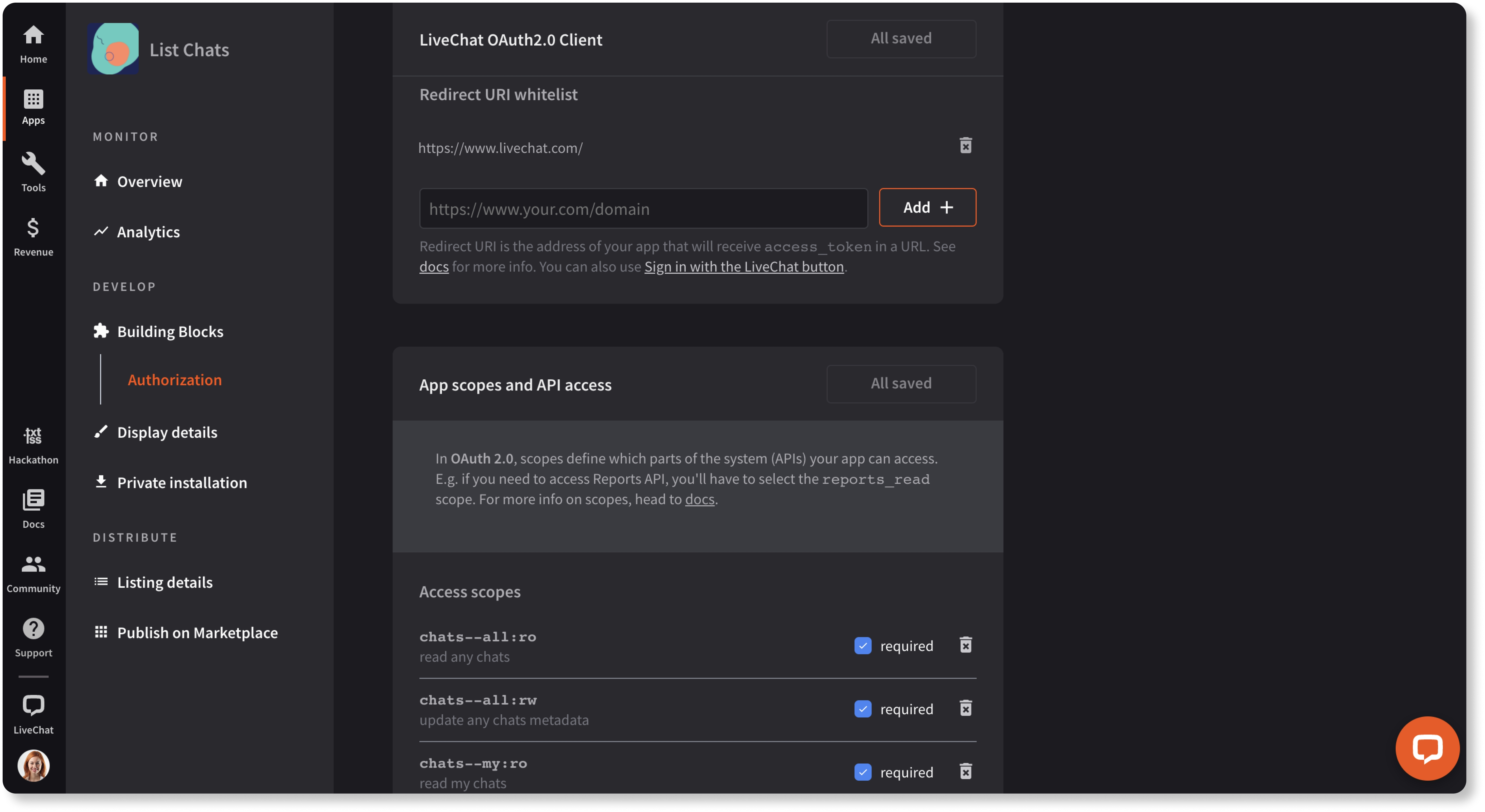Open Publish on Marketplace menu item
Image resolution: width=1485 pixels, height=812 pixels.
(186, 633)
